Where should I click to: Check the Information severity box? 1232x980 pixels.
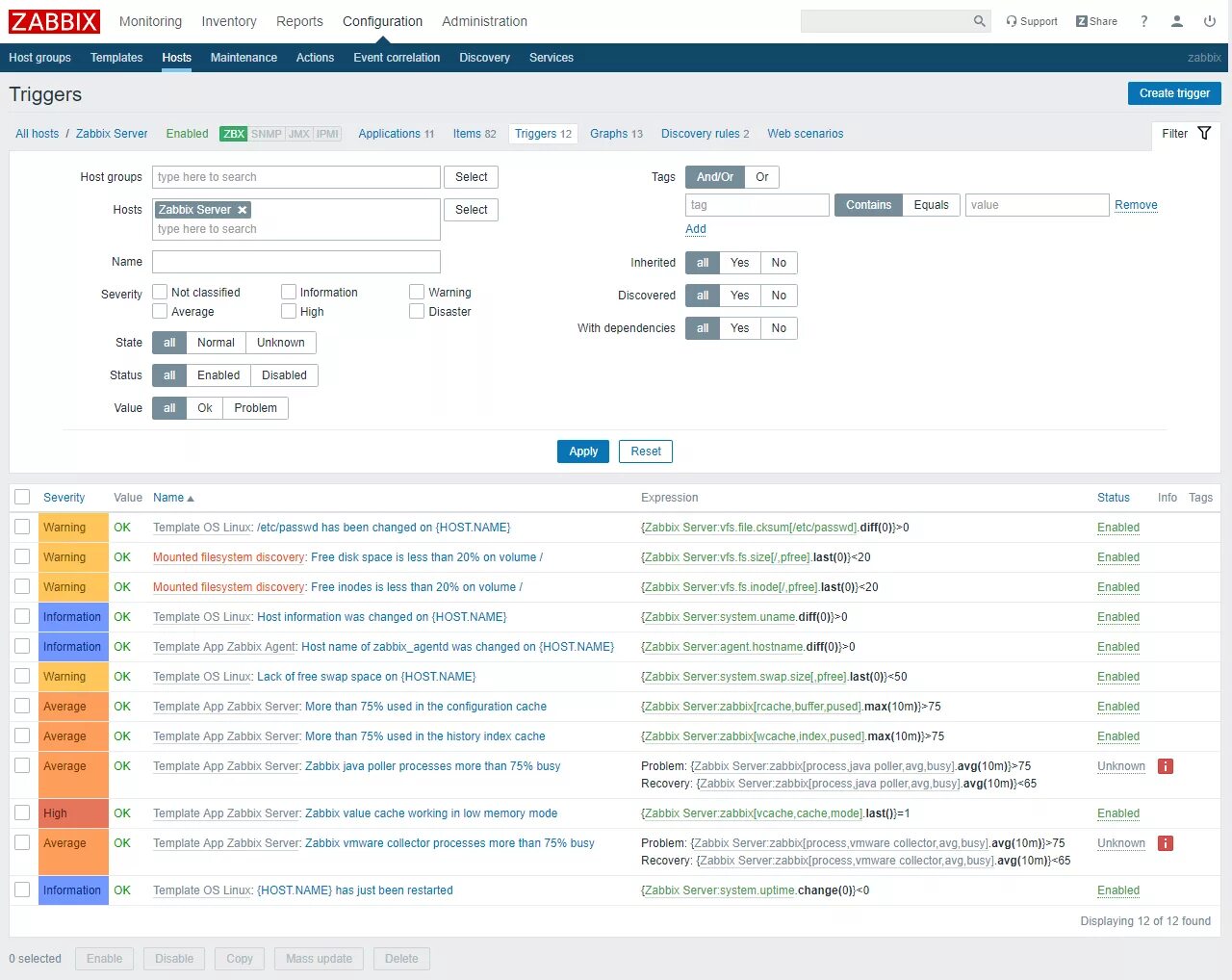pos(289,292)
